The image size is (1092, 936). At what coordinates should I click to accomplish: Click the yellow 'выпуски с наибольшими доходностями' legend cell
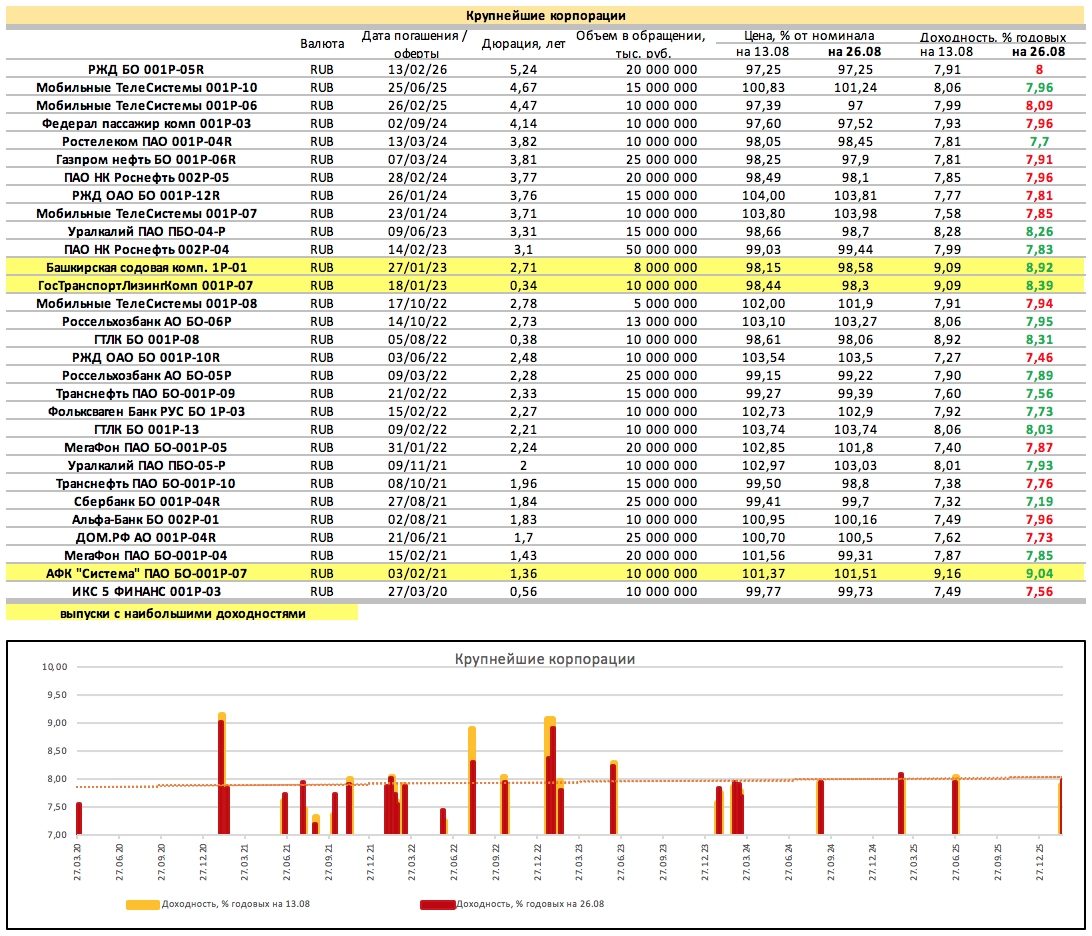point(182,613)
